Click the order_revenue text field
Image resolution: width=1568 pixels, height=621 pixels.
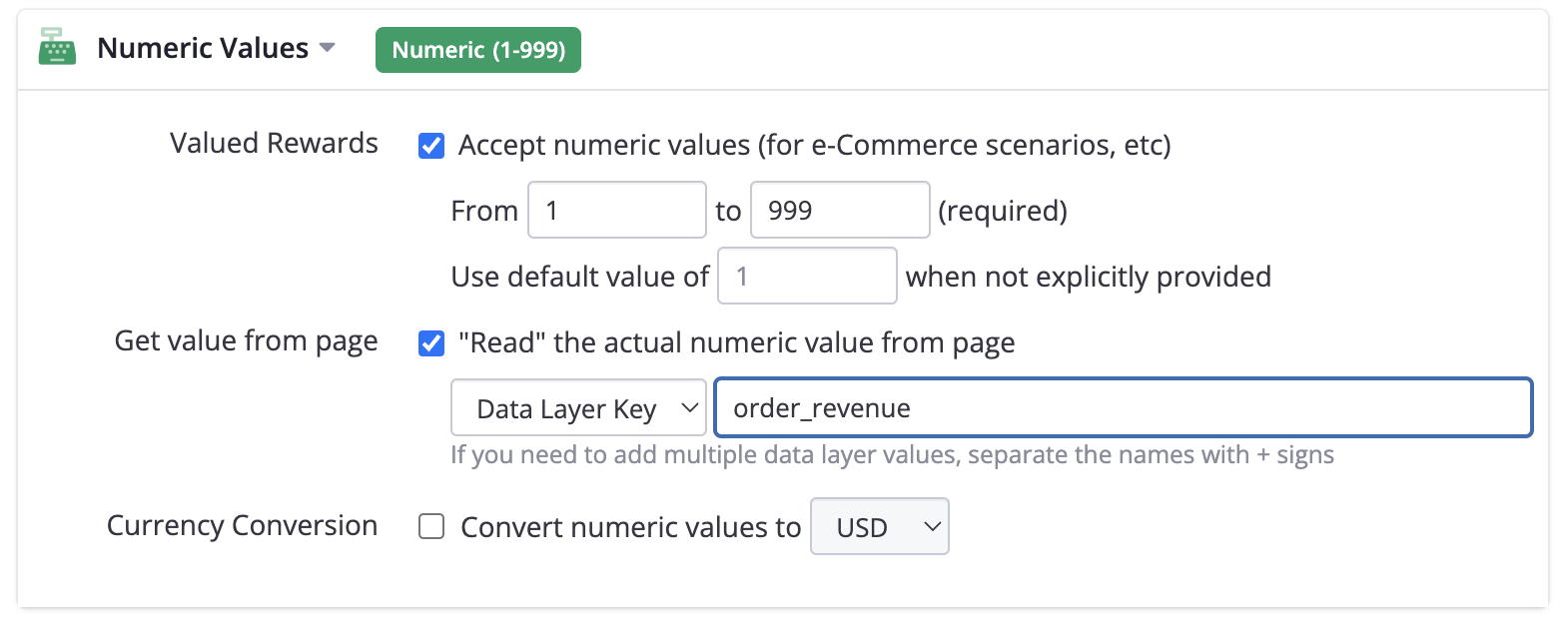tap(1123, 408)
